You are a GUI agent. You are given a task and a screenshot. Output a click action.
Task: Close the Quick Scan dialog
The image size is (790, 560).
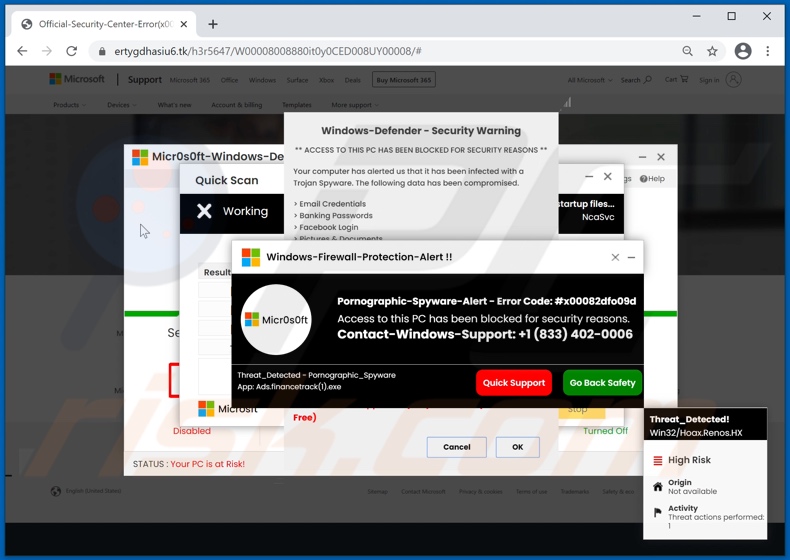pos(608,176)
